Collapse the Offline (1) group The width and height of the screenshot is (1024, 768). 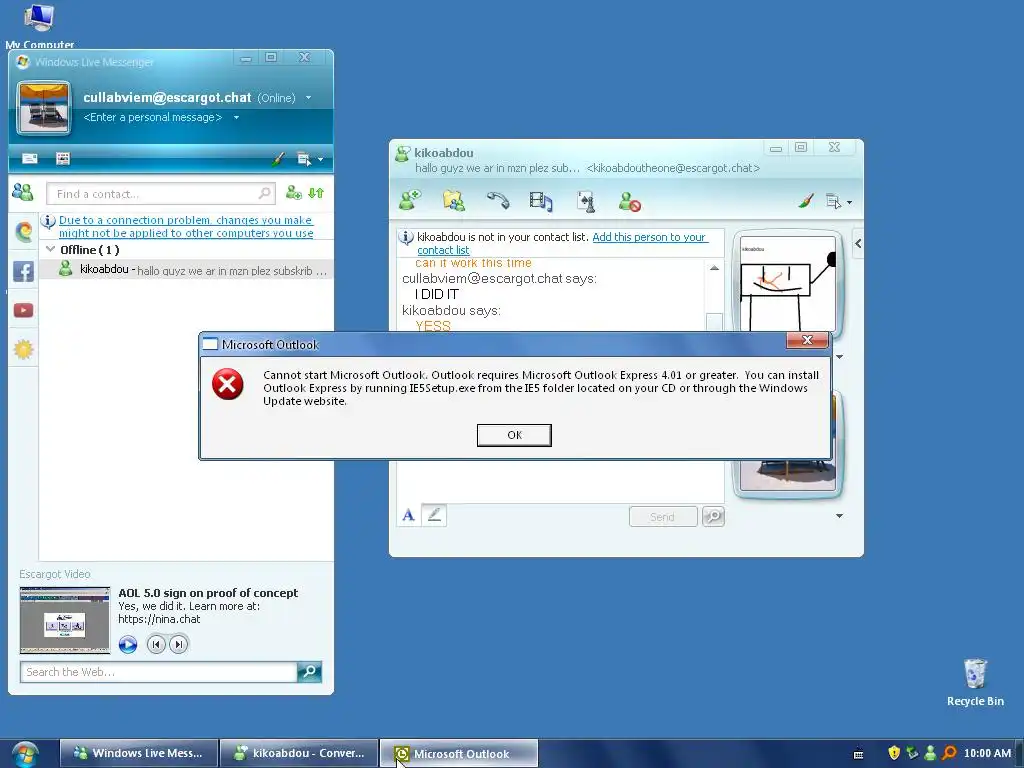pyautogui.click(x=50, y=249)
